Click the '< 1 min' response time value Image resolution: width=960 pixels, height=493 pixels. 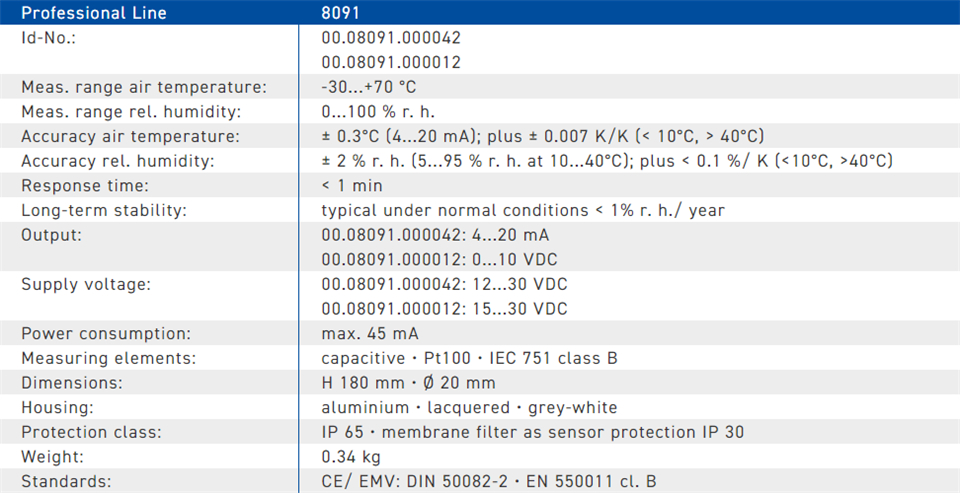pos(352,186)
